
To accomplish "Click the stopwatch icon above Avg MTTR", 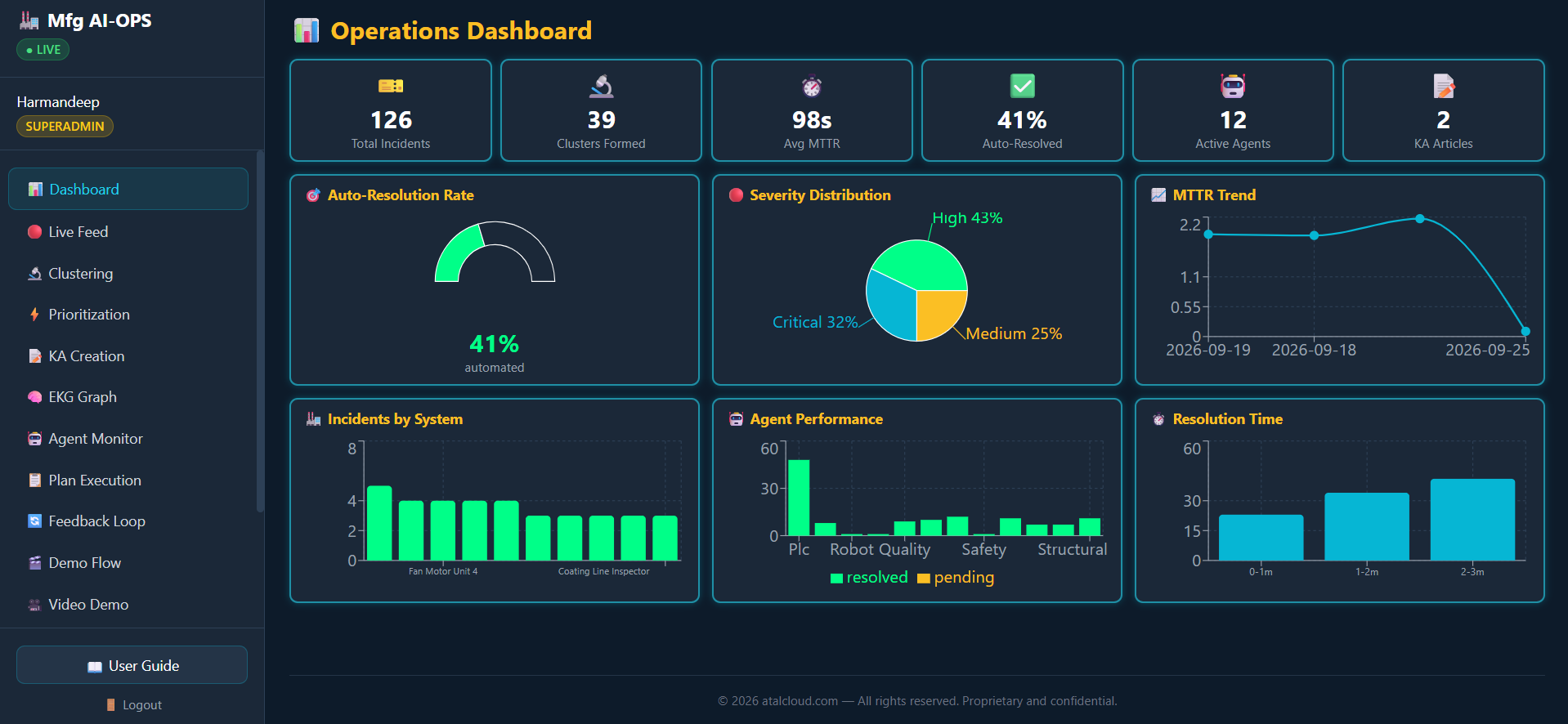I will [812, 86].
